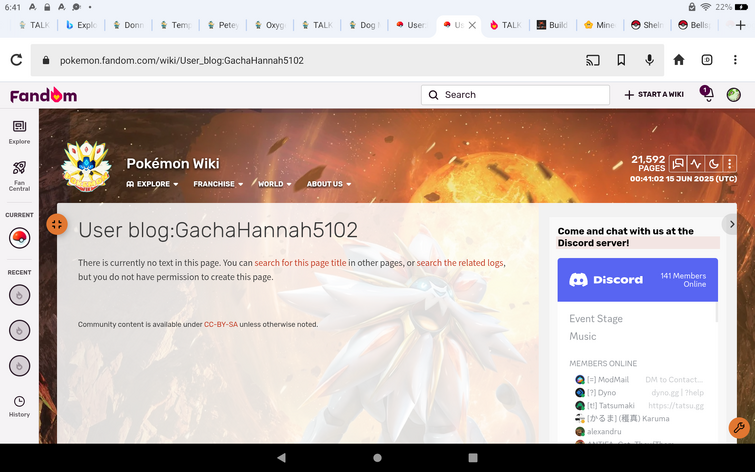Switch to the Explo browser tab

(81, 25)
